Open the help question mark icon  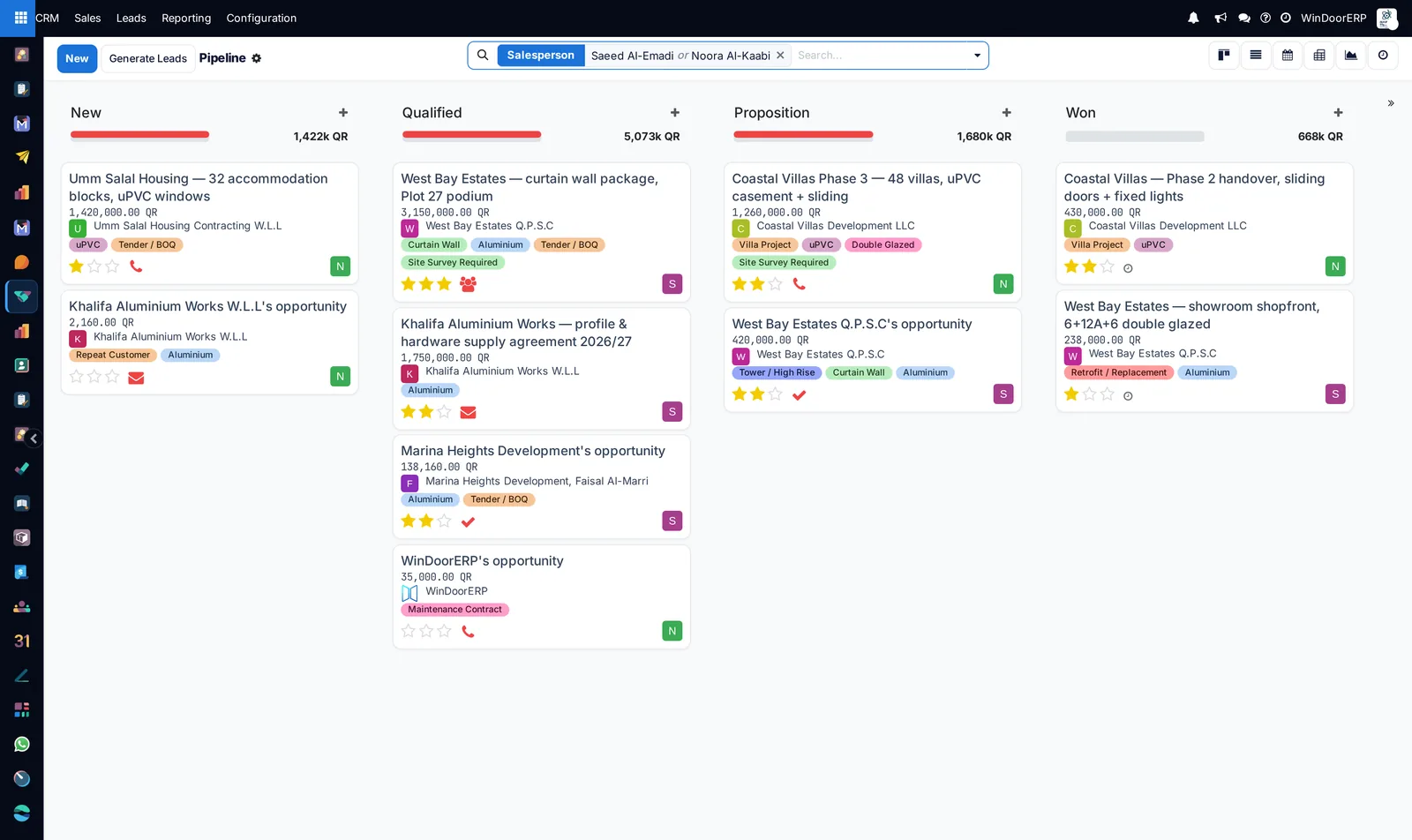click(x=1266, y=18)
